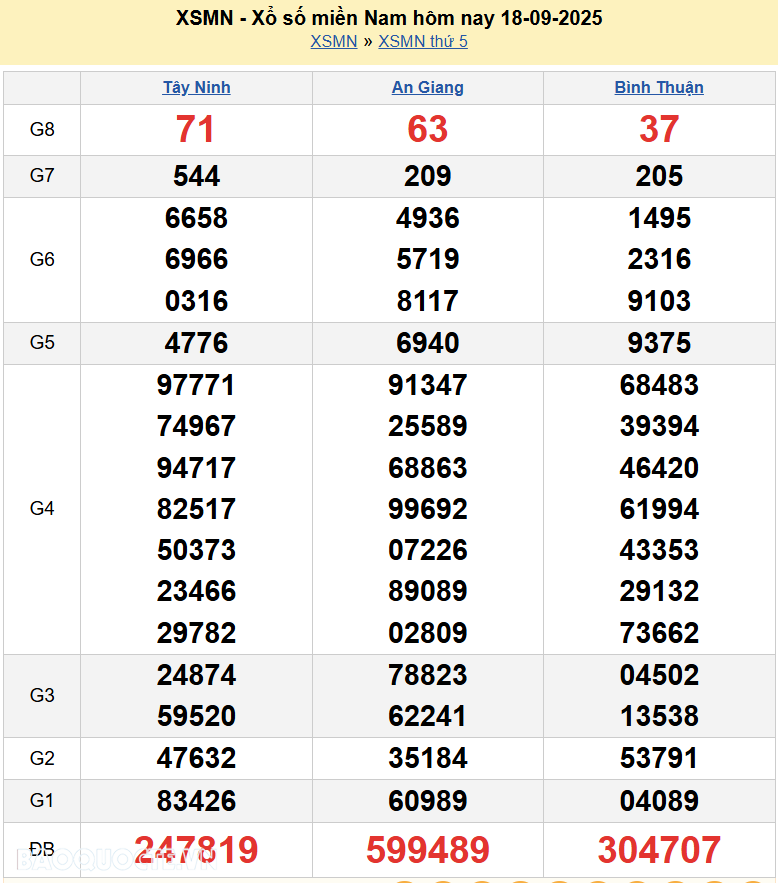The image size is (778, 883).
Task: Click Bình Thuận G8 number 37
Action: [659, 129]
